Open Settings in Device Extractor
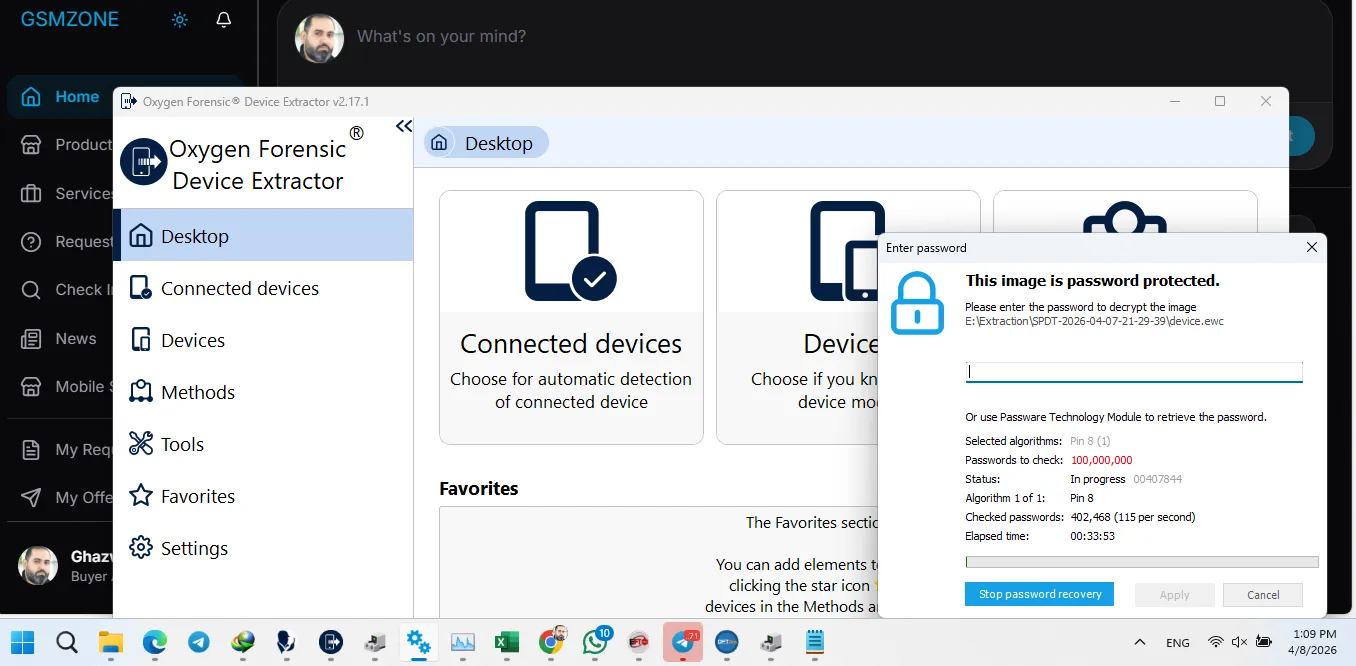Image resolution: width=1356 pixels, height=666 pixels. (193, 548)
